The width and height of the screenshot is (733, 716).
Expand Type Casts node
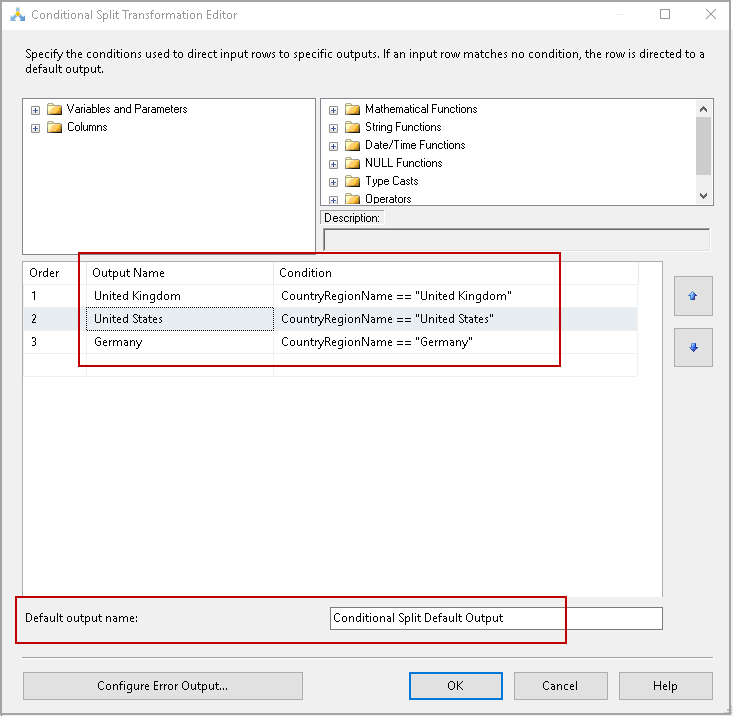click(333, 182)
